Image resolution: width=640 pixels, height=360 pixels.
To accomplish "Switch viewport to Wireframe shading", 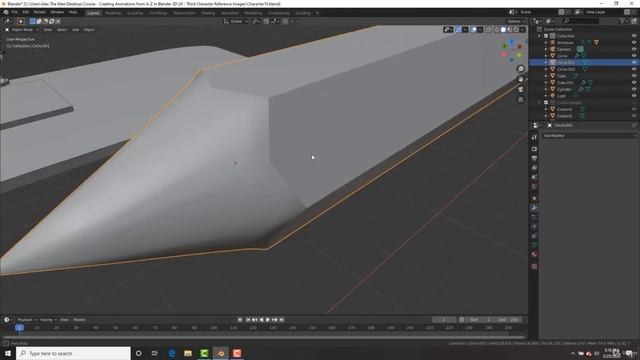I will tap(497, 29).
